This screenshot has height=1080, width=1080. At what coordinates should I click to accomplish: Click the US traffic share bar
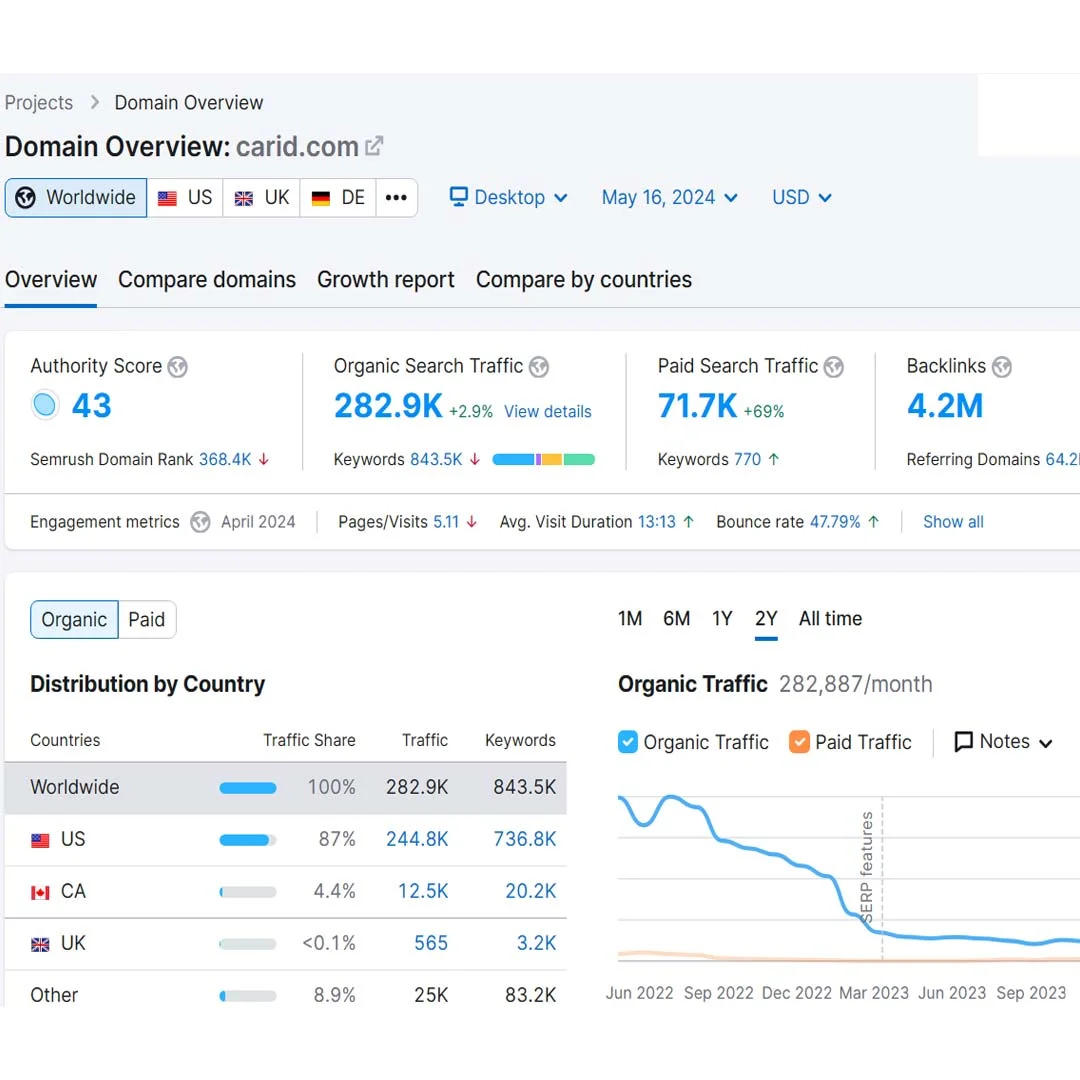tap(248, 840)
